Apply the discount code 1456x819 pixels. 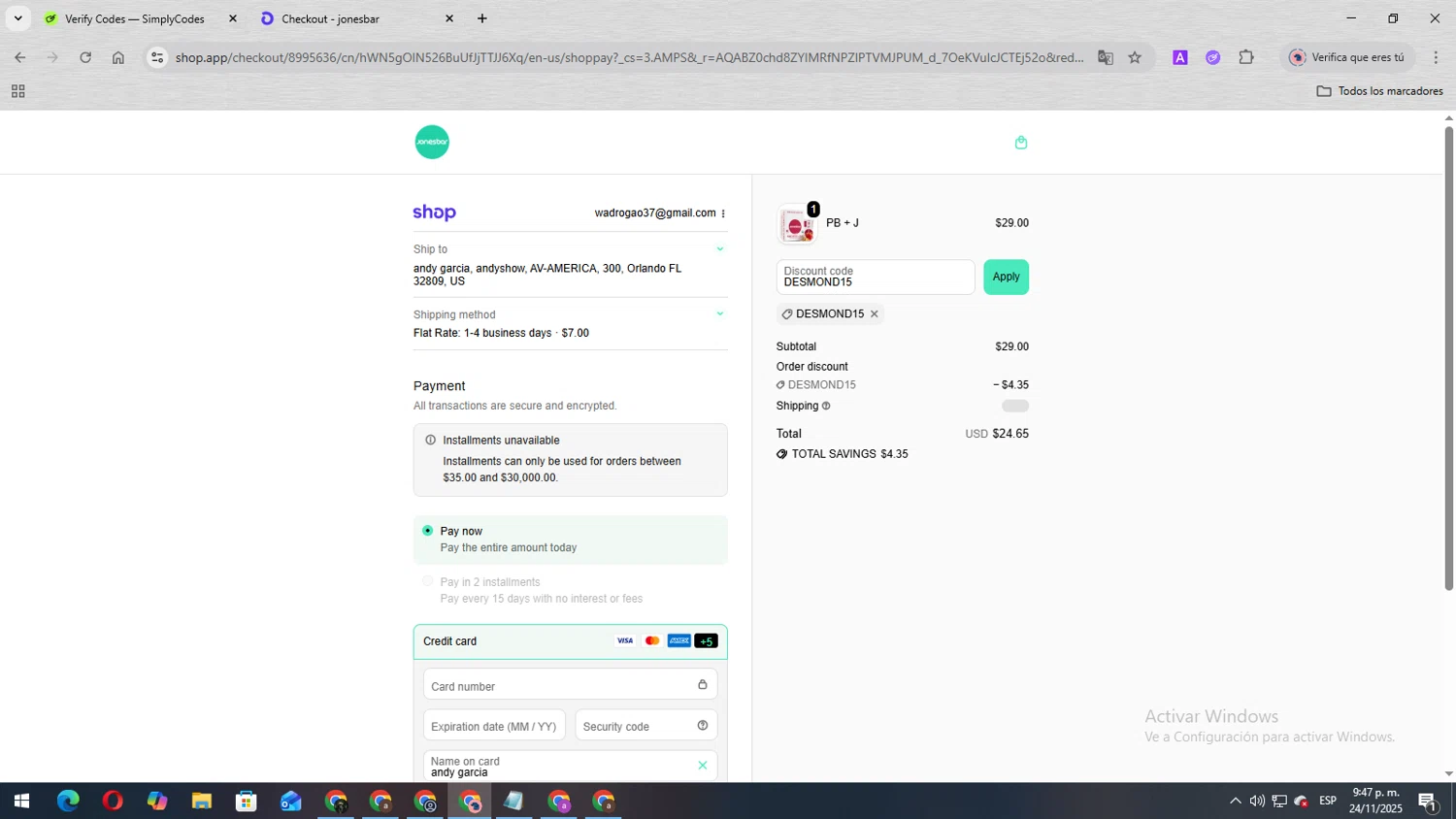coord(1006,277)
